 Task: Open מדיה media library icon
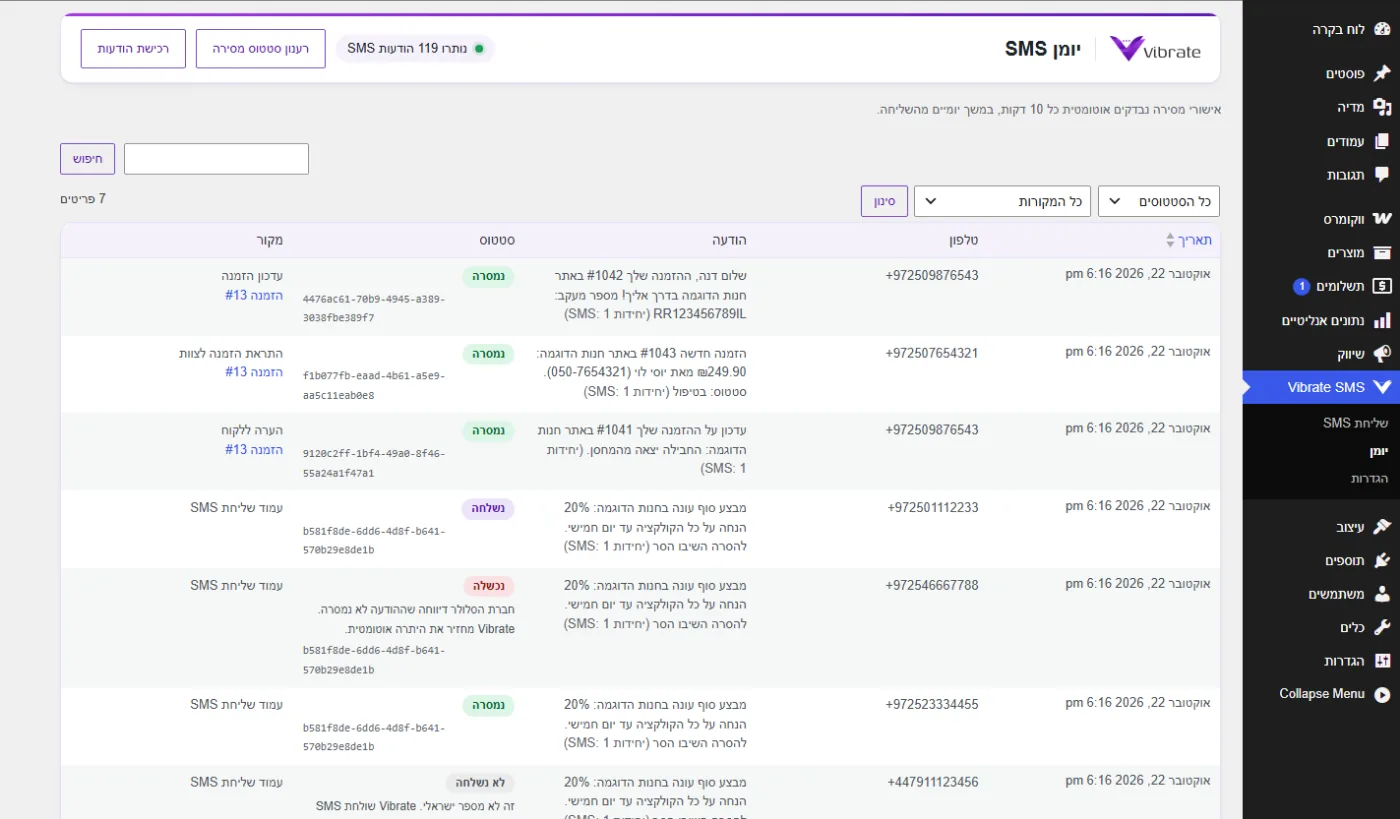pos(1382,107)
